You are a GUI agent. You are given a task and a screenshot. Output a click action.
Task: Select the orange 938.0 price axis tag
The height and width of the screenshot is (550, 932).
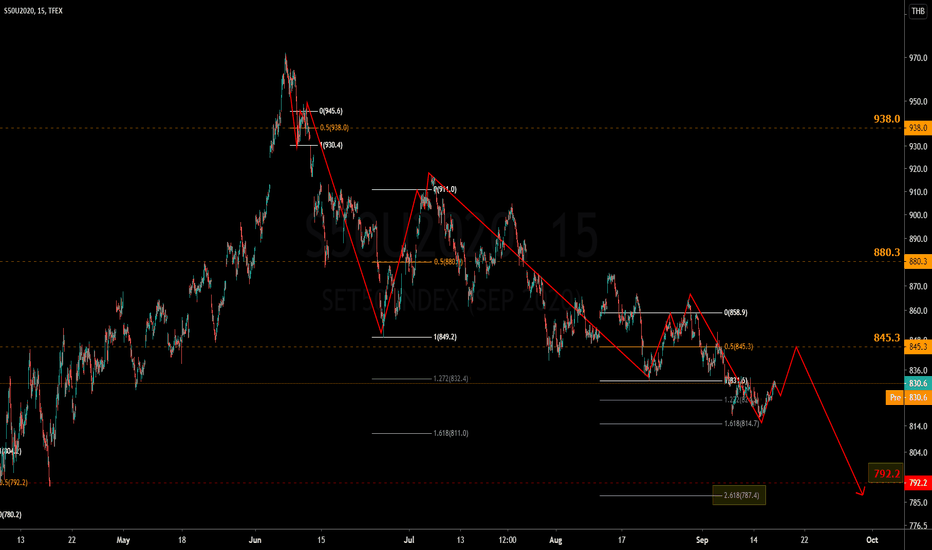click(918, 128)
